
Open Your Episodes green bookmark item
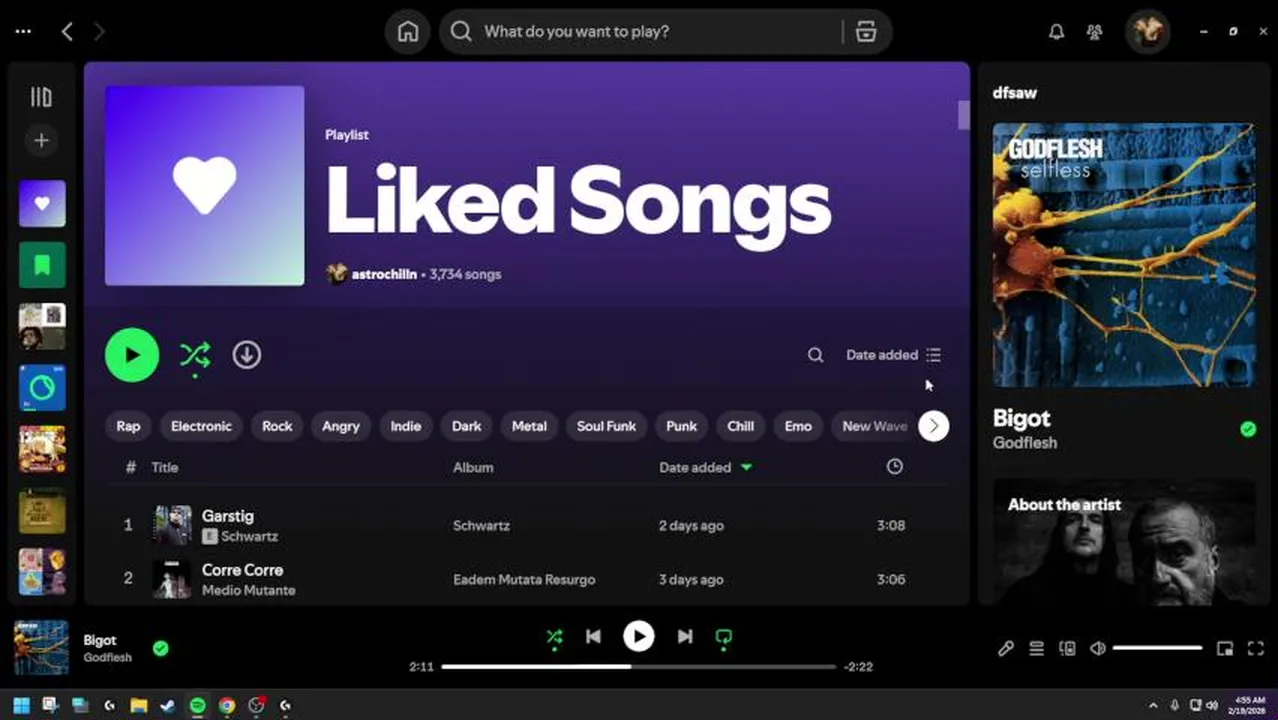42,265
